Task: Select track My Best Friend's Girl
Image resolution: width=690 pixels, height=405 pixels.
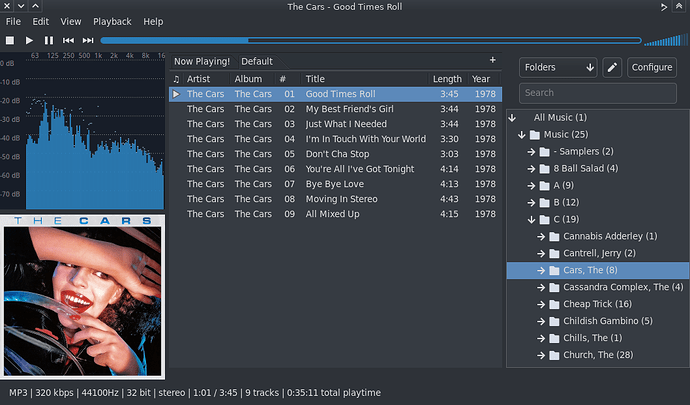Action: pyautogui.click(x=335, y=109)
